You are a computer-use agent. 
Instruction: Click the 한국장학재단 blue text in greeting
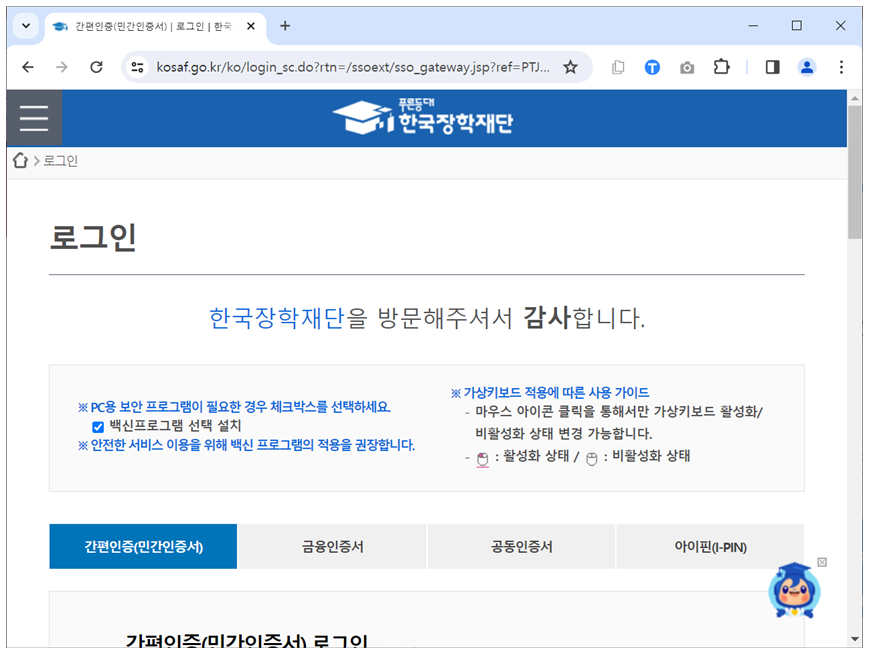(x=277, y=318)
